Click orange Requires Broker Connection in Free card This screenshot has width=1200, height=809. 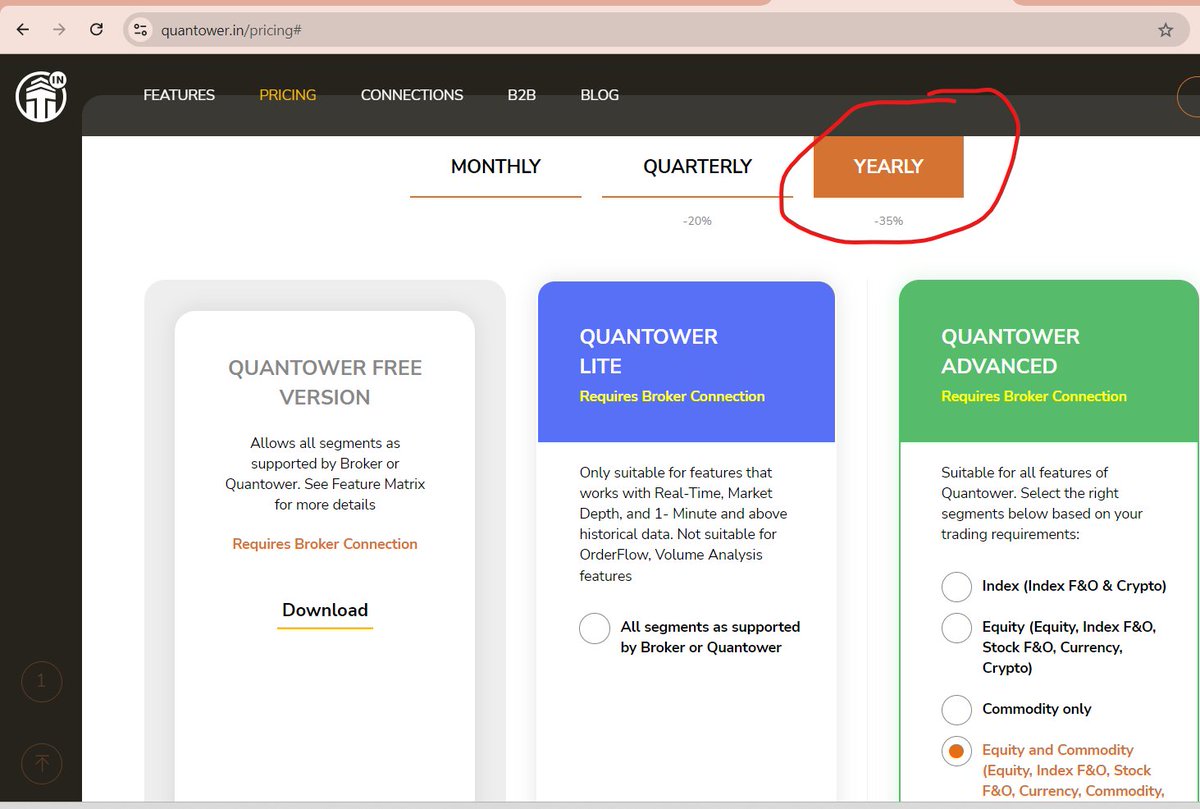coord(325,544)
